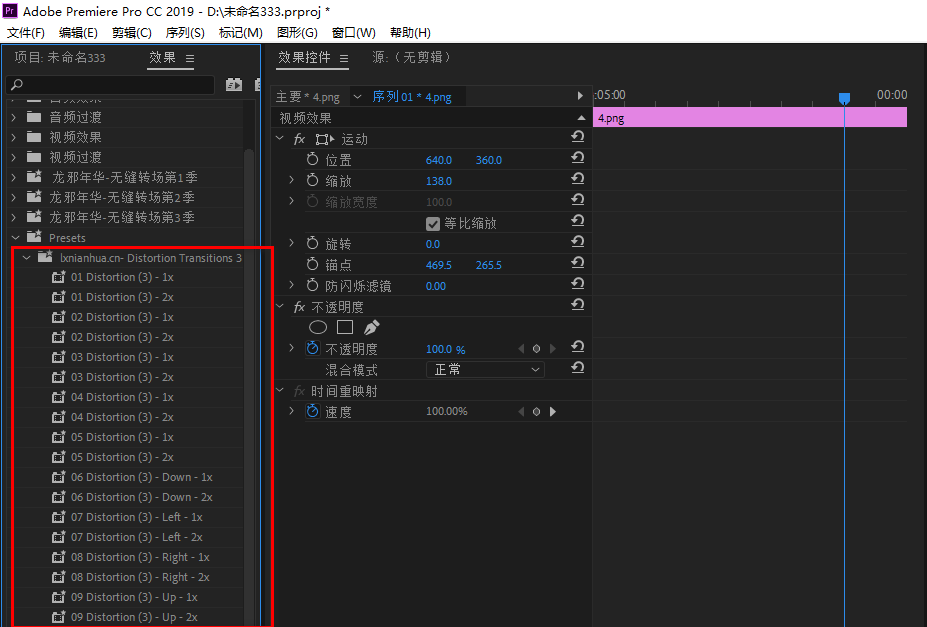This screenshot has height=627, width=927.
Task: Open the 文件(F) menu
Action: [25, 33]
